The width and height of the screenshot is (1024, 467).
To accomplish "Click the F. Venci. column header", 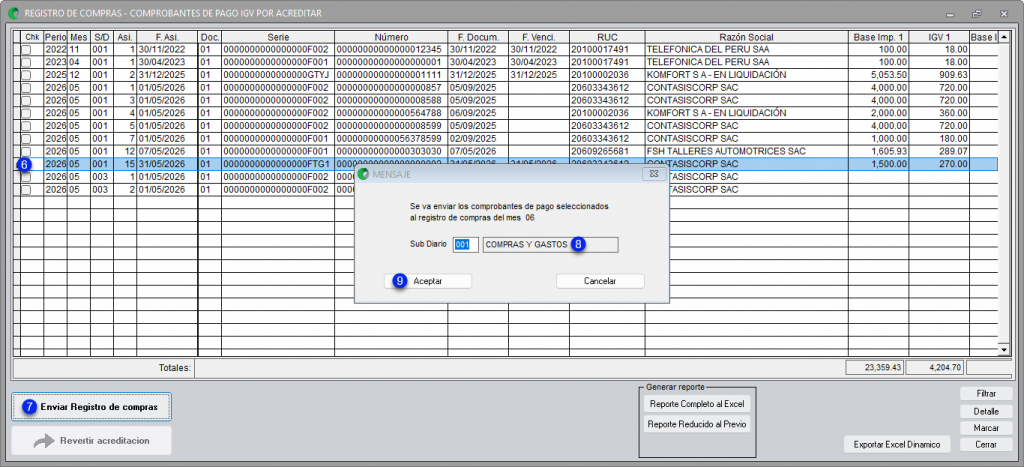I will [x=539, y=37].
